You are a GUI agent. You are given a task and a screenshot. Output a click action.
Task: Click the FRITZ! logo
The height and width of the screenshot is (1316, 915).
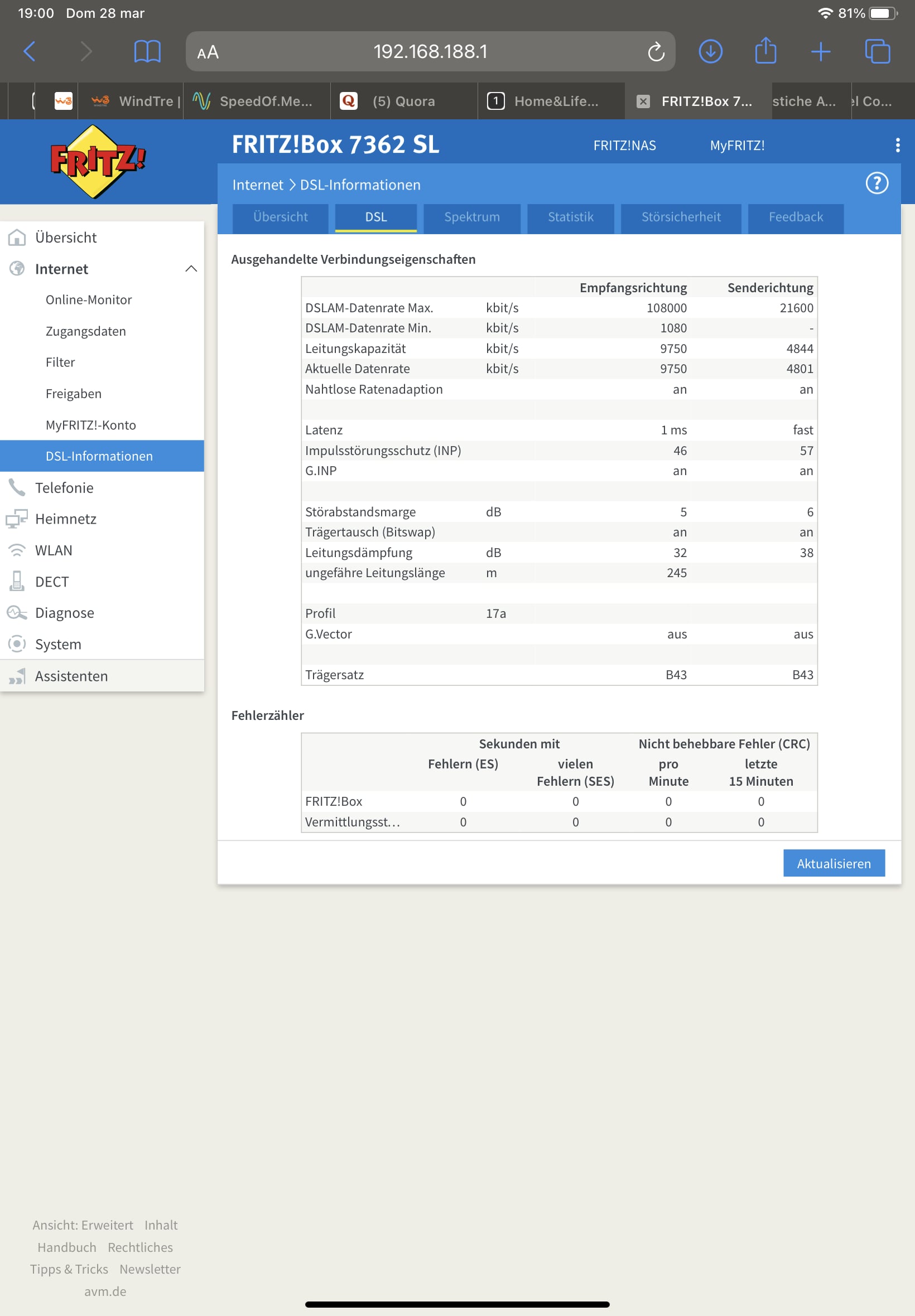[x=98, y=162]
